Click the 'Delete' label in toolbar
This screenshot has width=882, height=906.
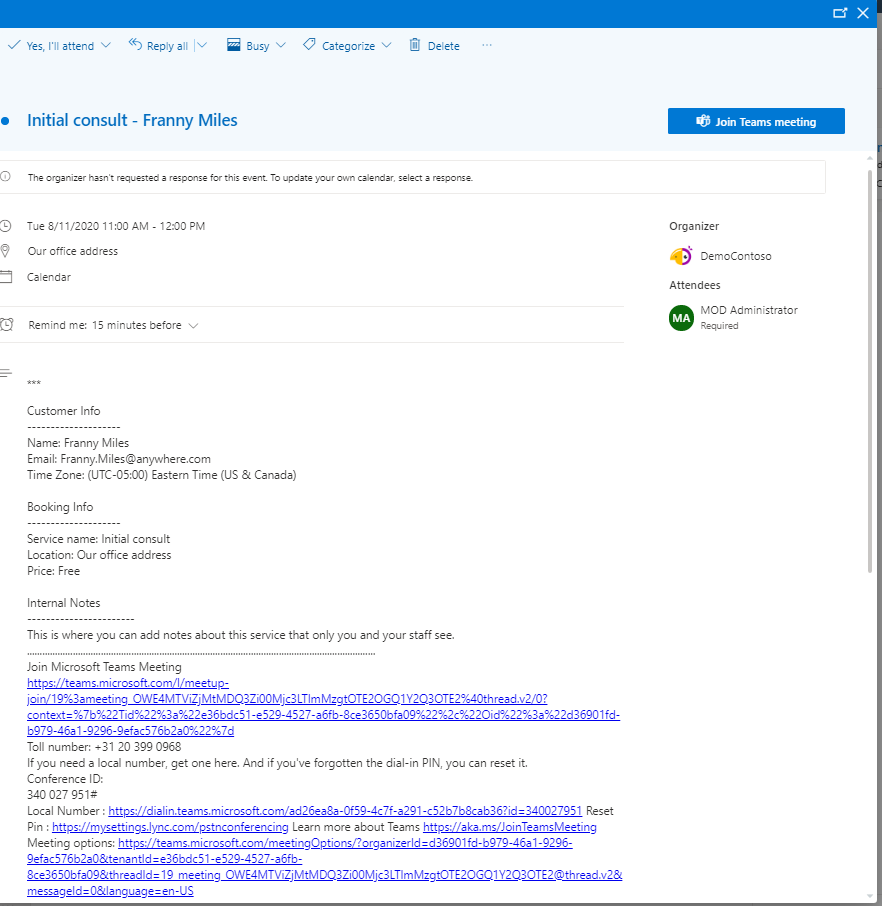443,46
